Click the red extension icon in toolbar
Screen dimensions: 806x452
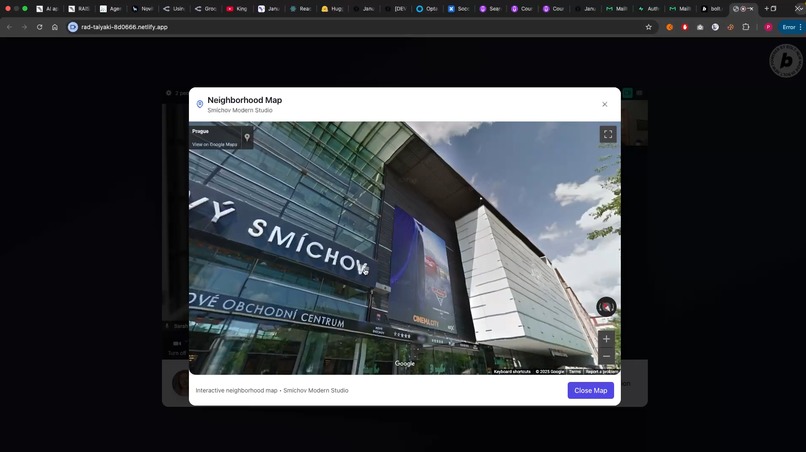tap(685, 27)
